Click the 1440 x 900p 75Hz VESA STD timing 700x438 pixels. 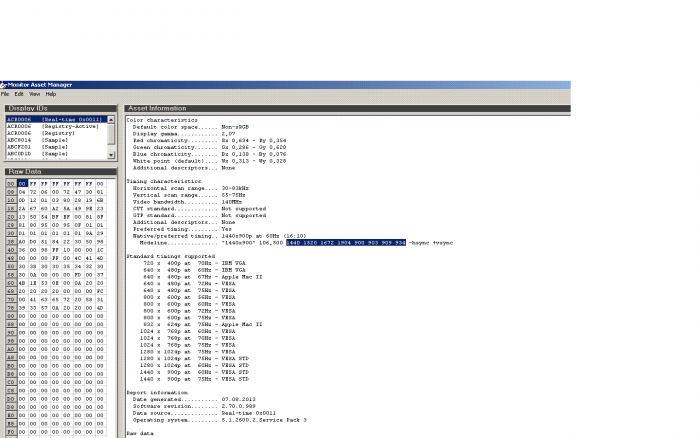(195, 379)
